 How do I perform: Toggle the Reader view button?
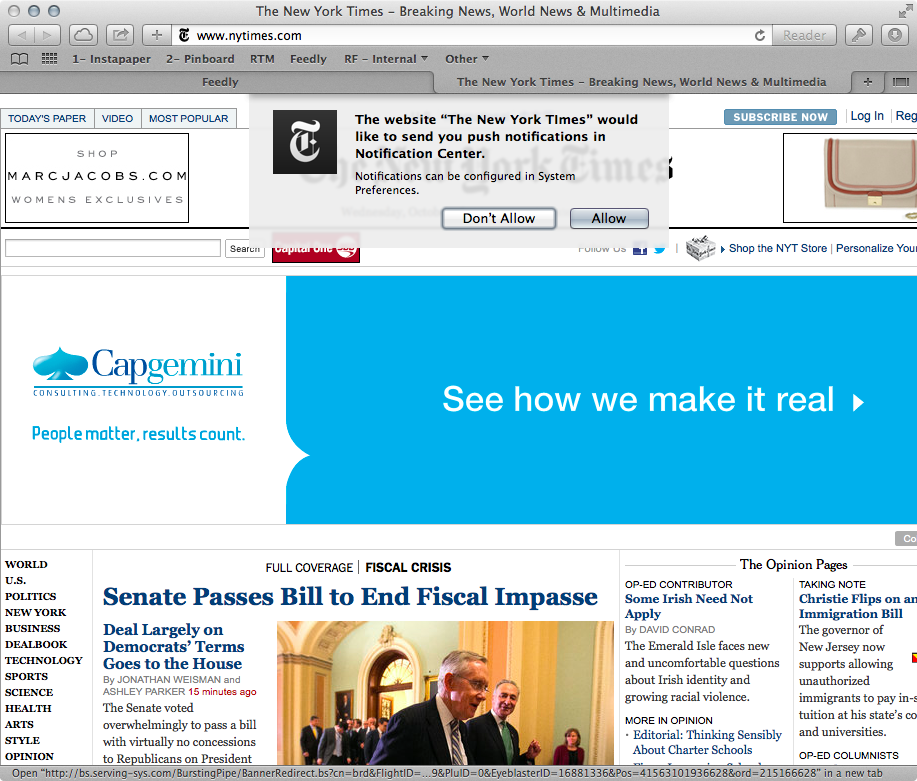(804, 35)
